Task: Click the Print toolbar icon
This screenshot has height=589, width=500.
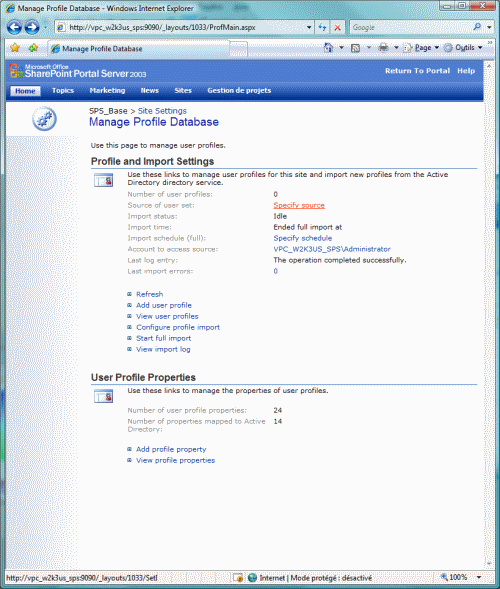Action: [x=383, y=48]
